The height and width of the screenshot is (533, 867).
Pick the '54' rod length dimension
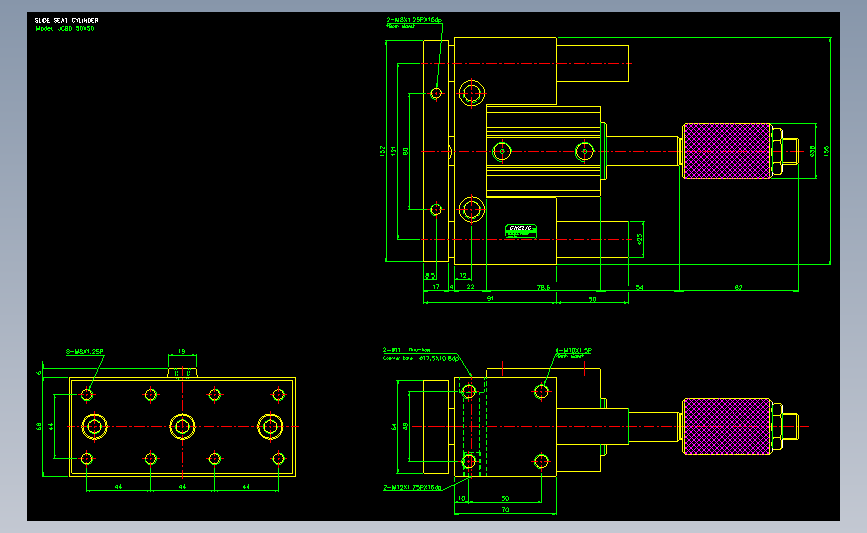(x=640, y=288)
